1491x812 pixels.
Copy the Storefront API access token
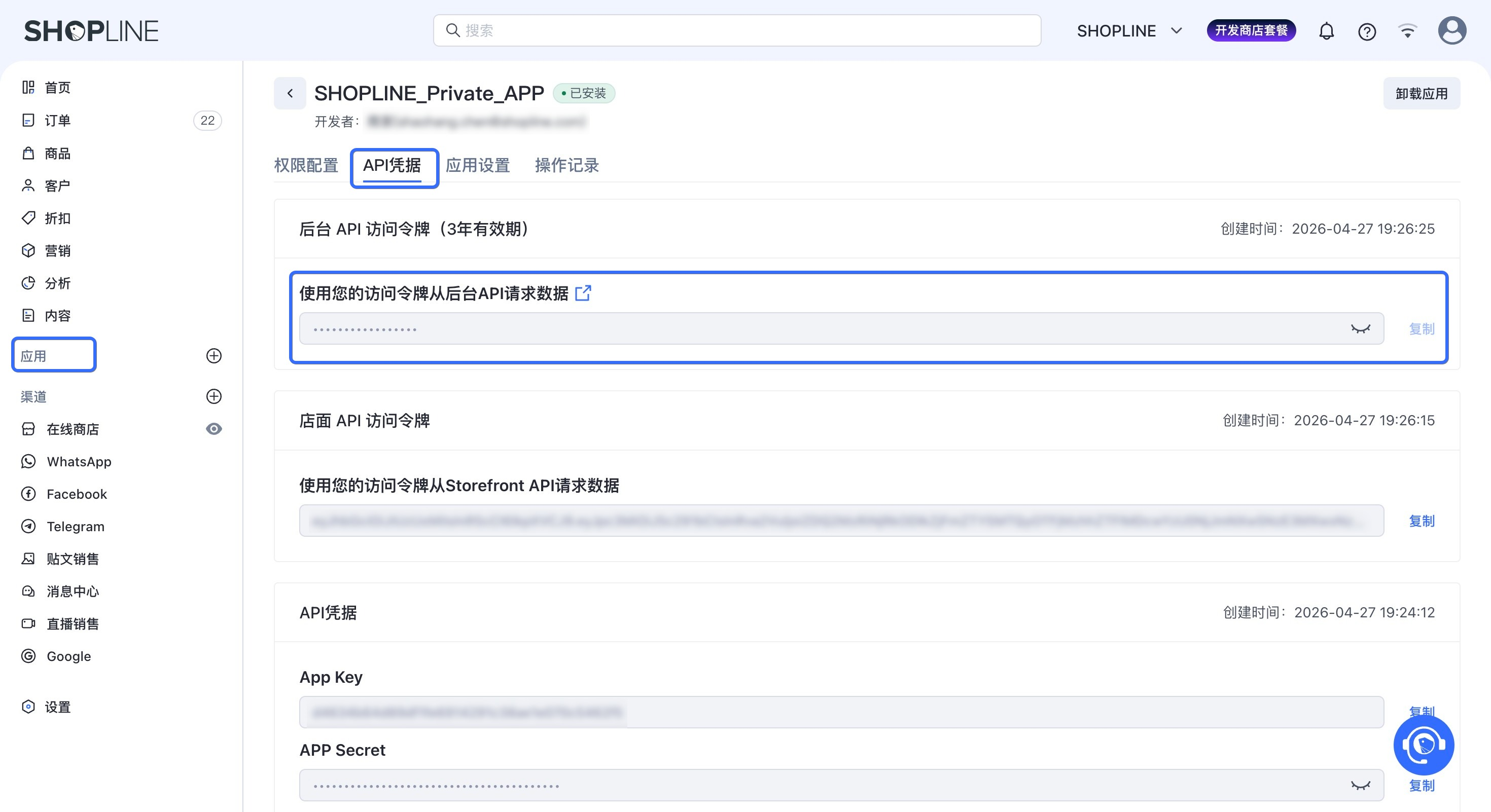(1422, 521)
